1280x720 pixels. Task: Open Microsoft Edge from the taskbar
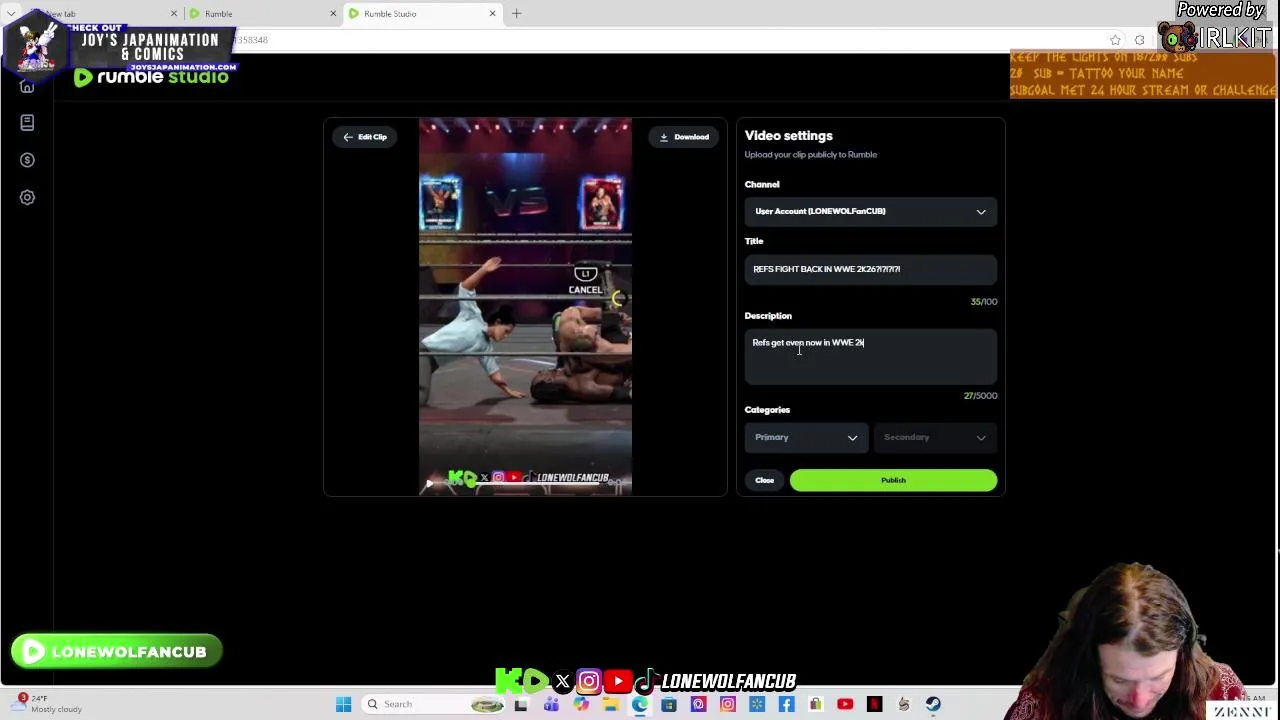point(640,705)
